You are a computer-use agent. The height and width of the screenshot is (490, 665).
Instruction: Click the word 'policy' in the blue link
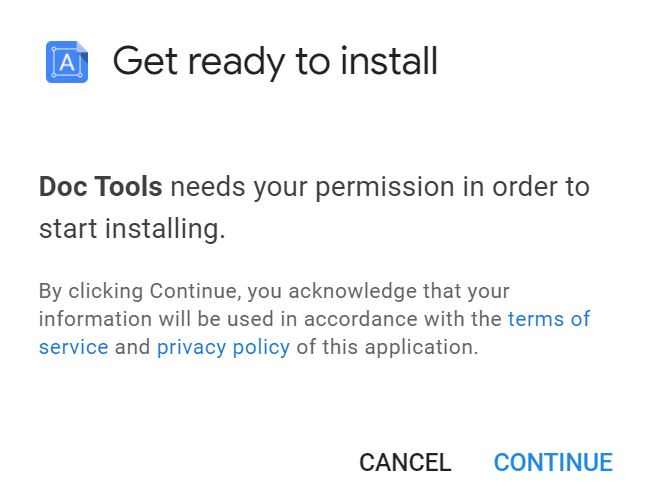click(261, 347)
